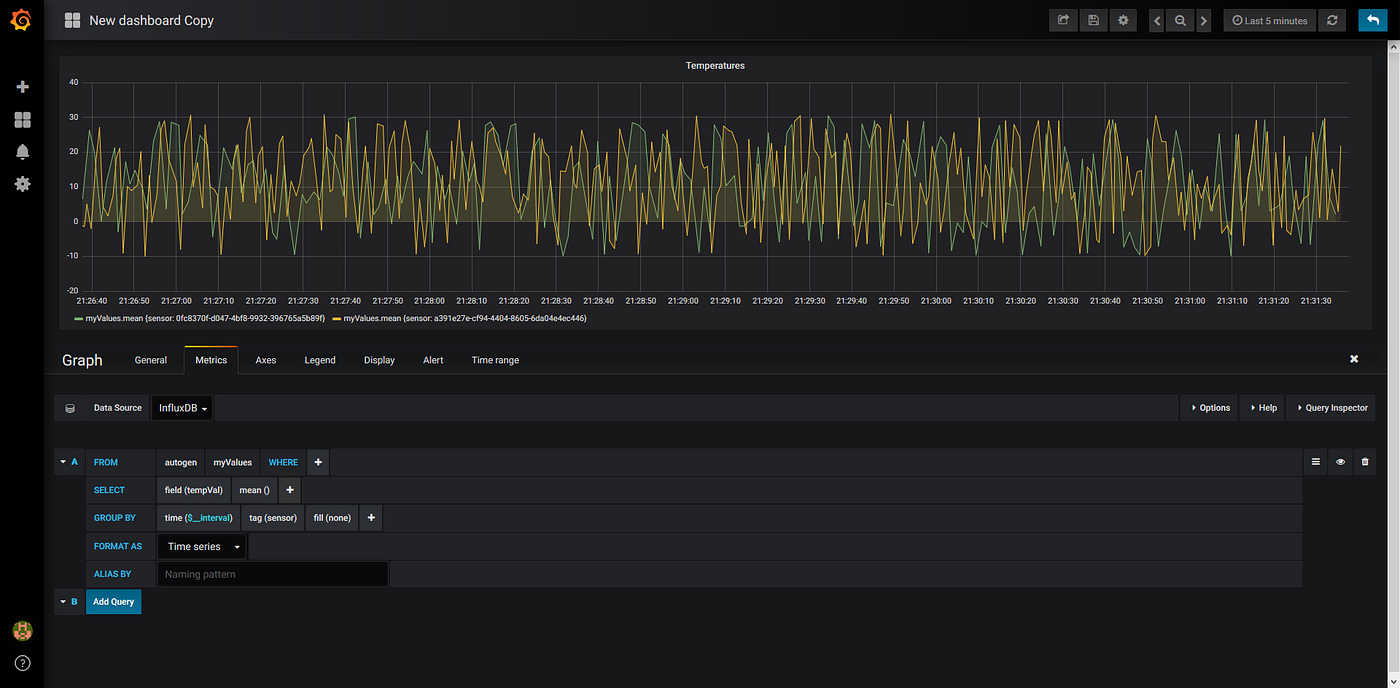Click the refresh dashboard icon

point(1332,20)
